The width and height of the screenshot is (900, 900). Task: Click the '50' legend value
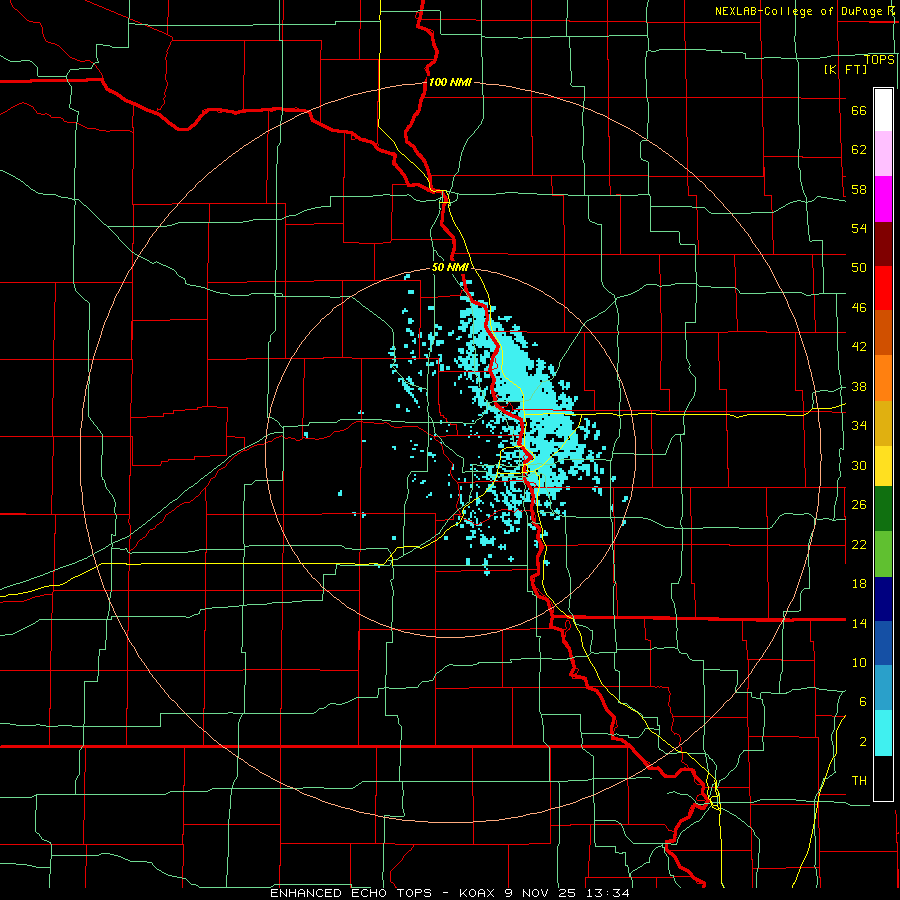(859, 268)
